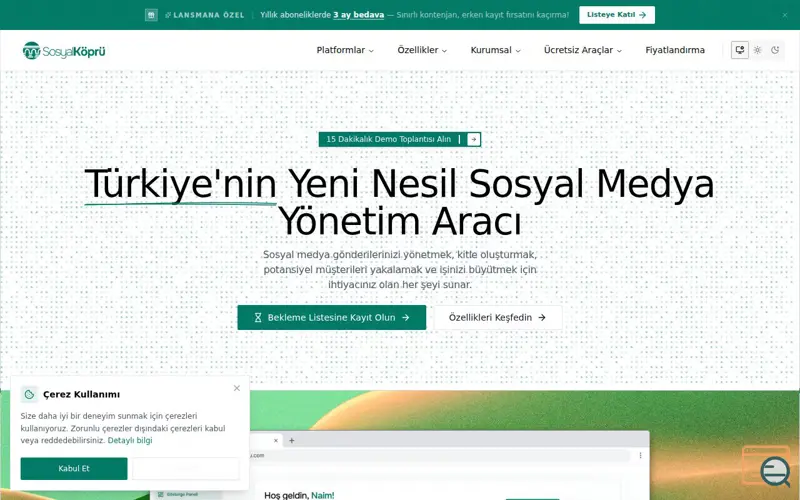This screenshot has height=500, width=800.
Task: Click Özellikleri Keşfedin button
Action: (x=498, y=317)
